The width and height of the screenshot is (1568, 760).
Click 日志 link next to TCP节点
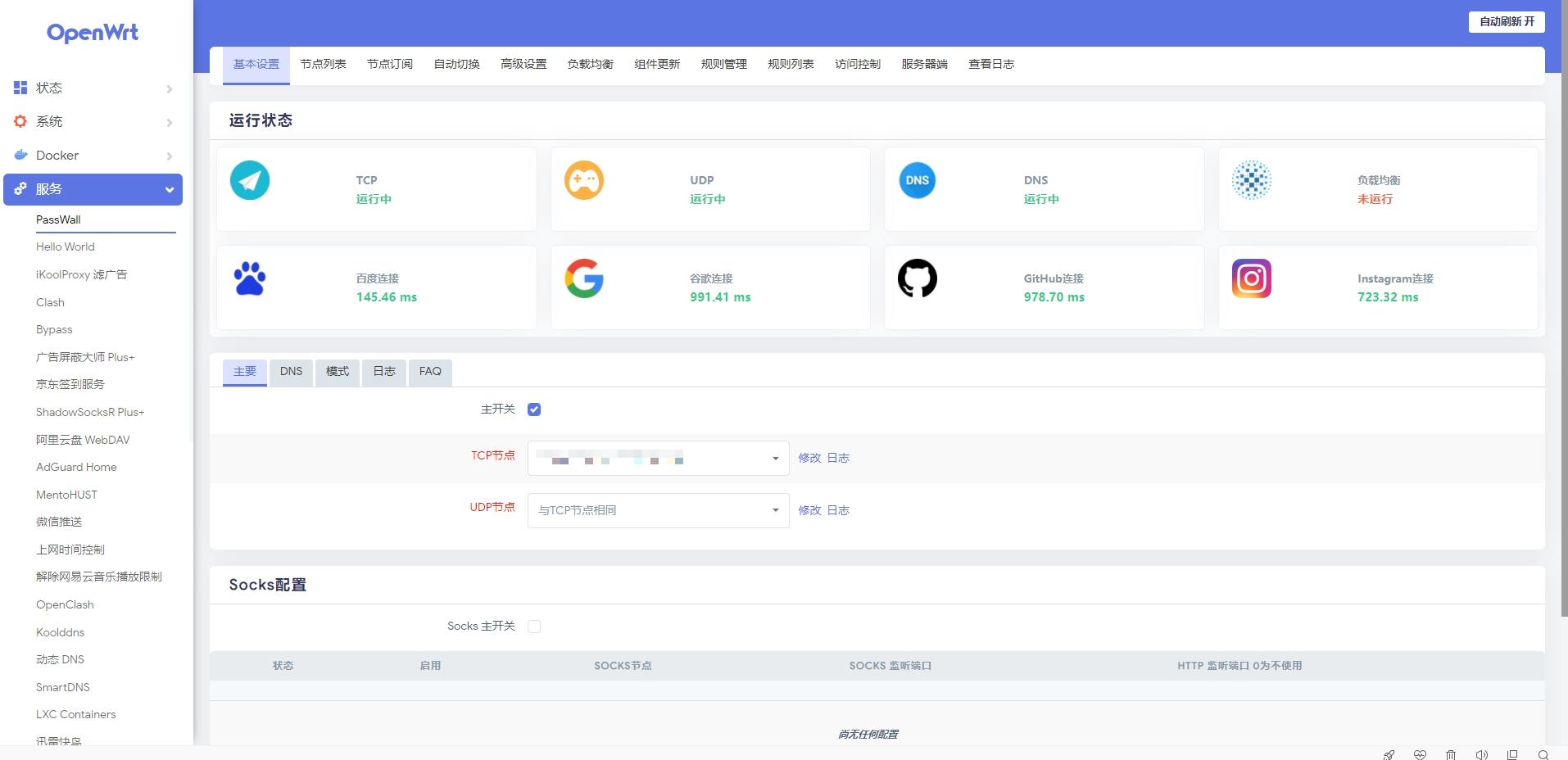tap(838, 458)
